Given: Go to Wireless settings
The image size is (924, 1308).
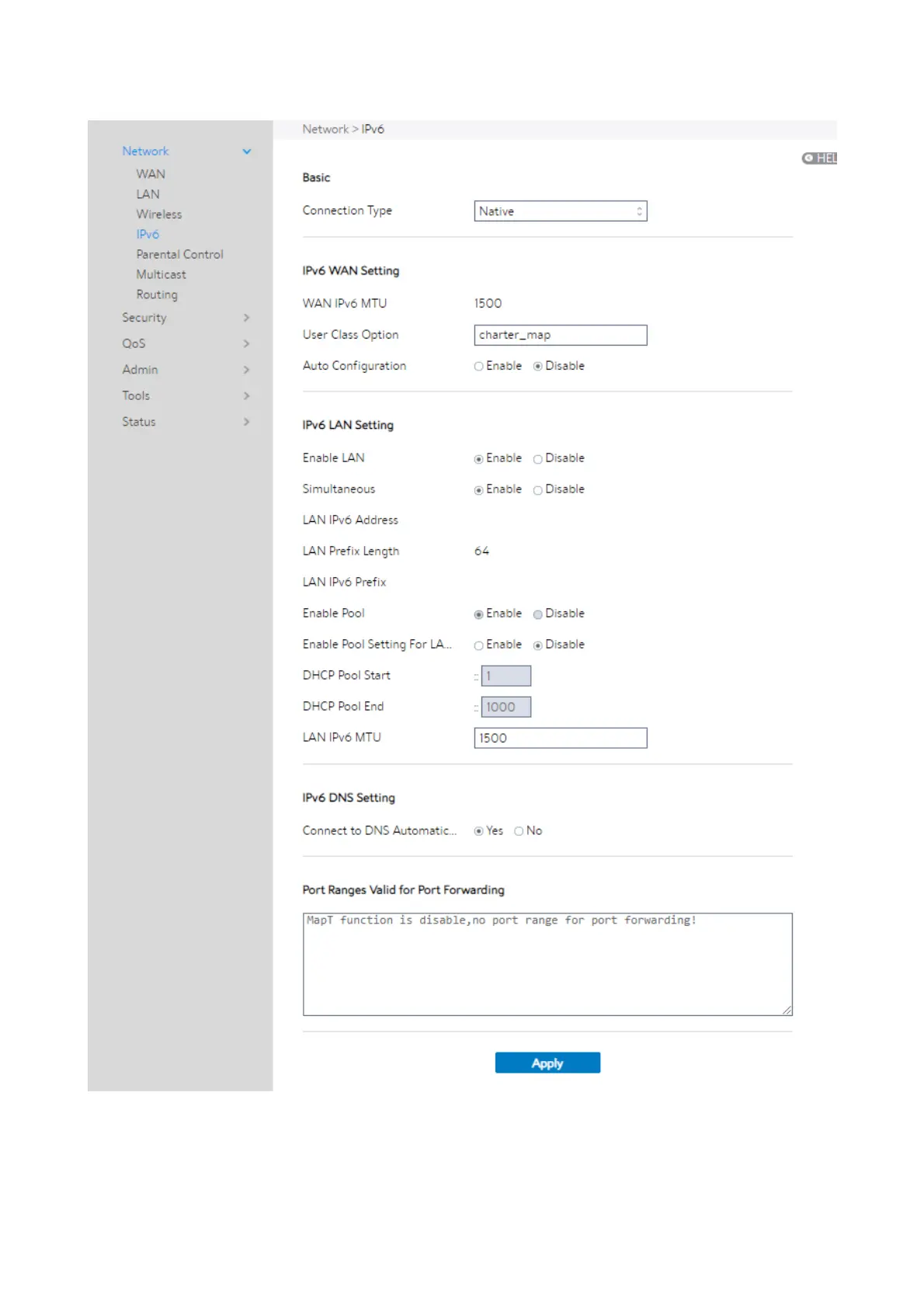Looking at the screenshot, I should (x=159, y=214).
